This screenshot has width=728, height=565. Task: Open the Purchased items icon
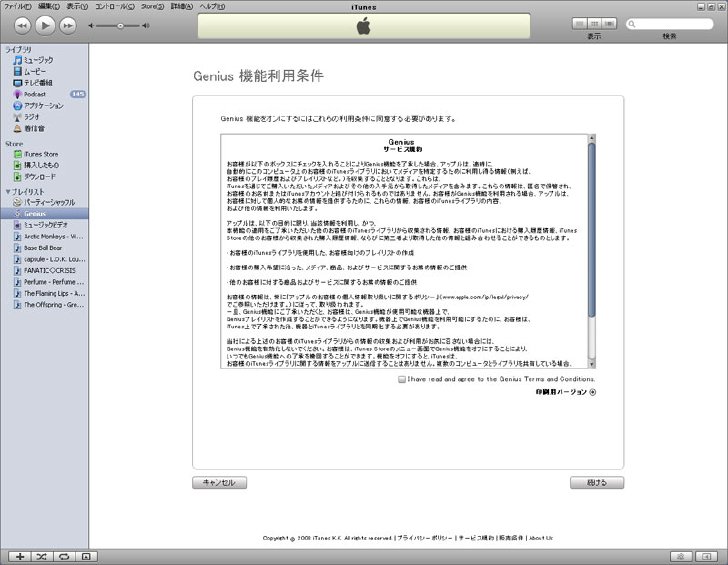tap(18, 165)
